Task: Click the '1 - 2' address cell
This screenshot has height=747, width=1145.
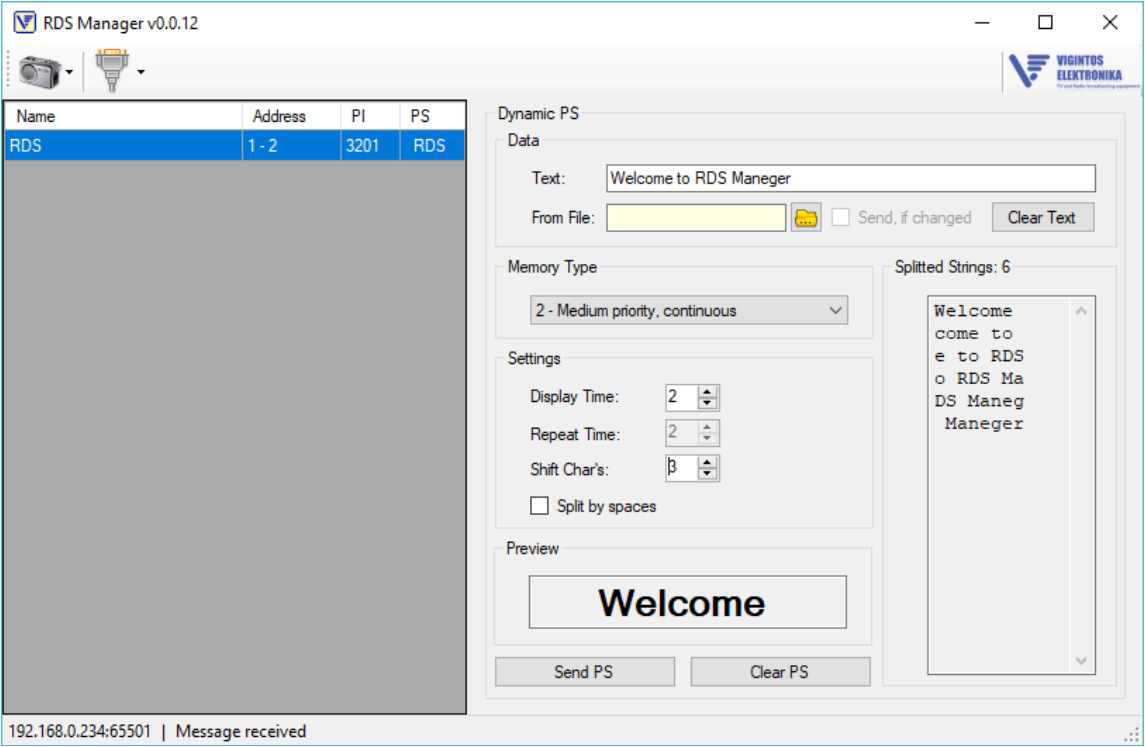Action: pos(291,145)
